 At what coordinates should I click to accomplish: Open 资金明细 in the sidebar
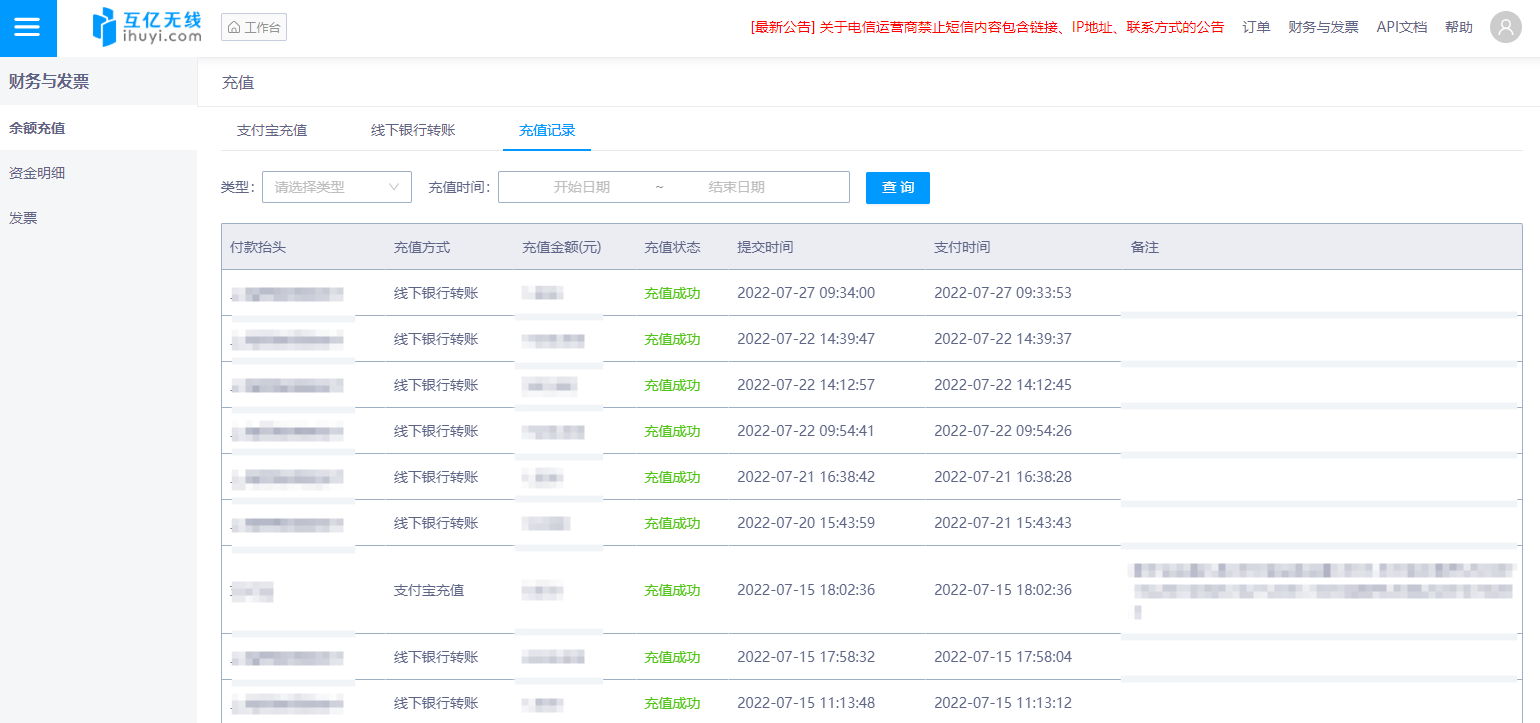pos(38,173)
